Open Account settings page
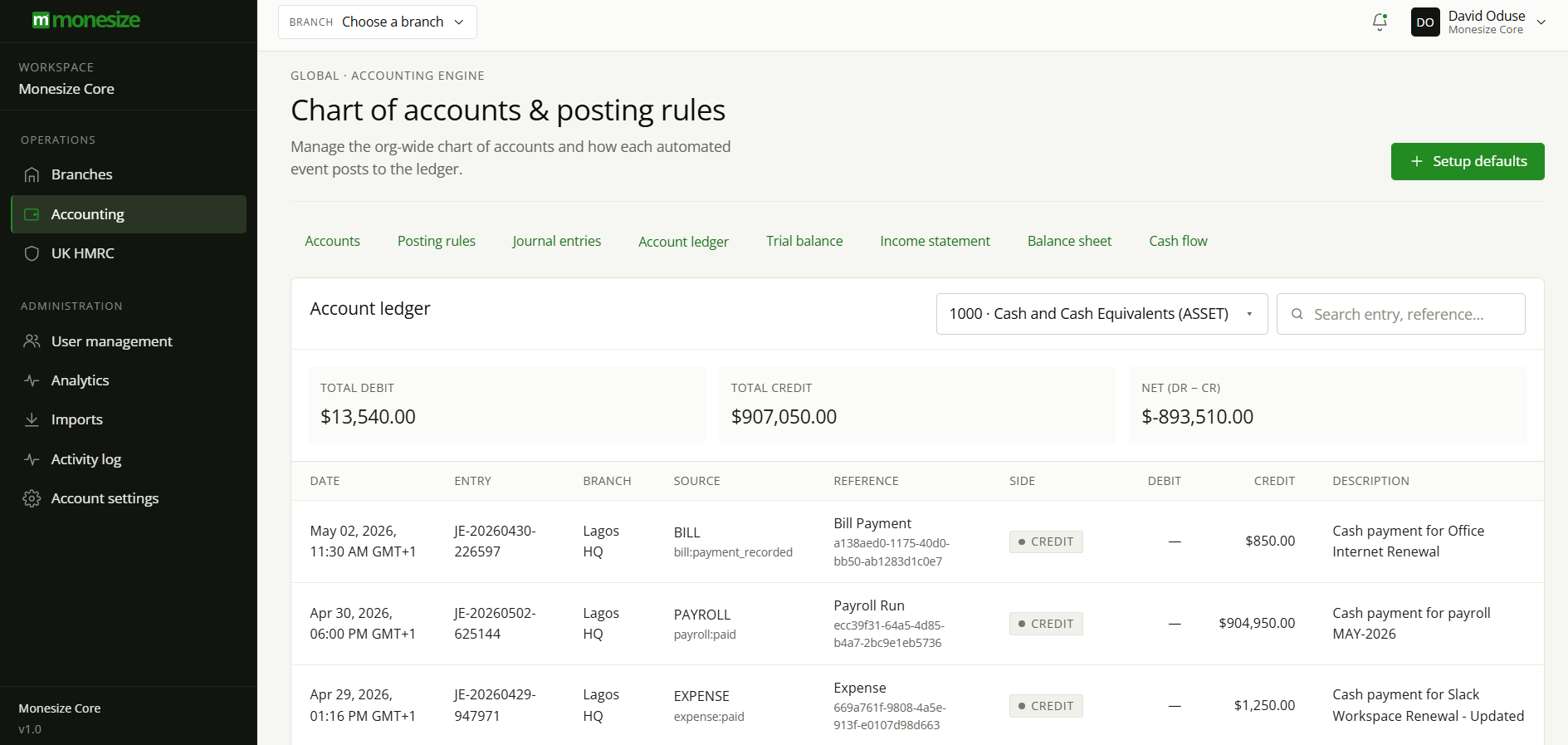The width and height of the screenshot is (1568, 745). pyautogui.click(x=129, y=498)
